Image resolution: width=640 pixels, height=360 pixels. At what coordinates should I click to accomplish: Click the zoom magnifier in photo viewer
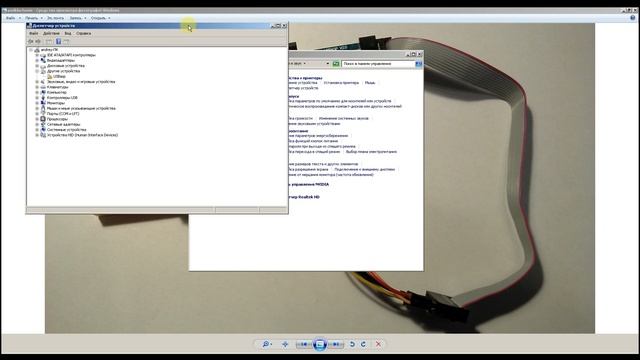266,344
